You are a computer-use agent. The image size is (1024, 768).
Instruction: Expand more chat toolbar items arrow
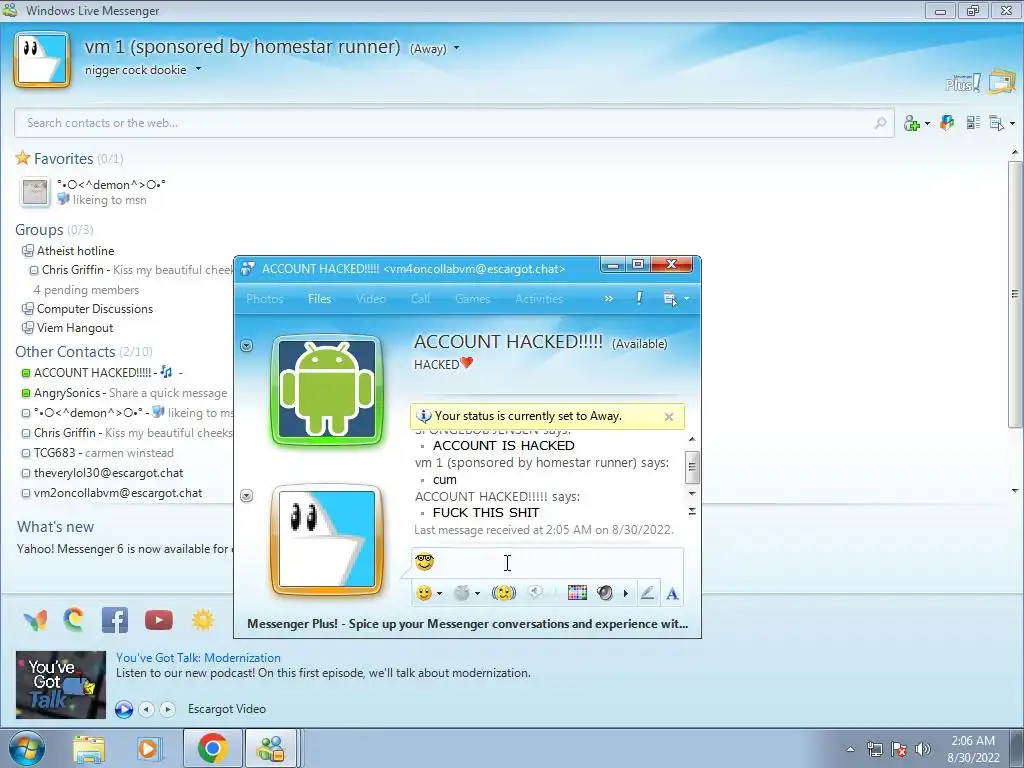(626, 594)
